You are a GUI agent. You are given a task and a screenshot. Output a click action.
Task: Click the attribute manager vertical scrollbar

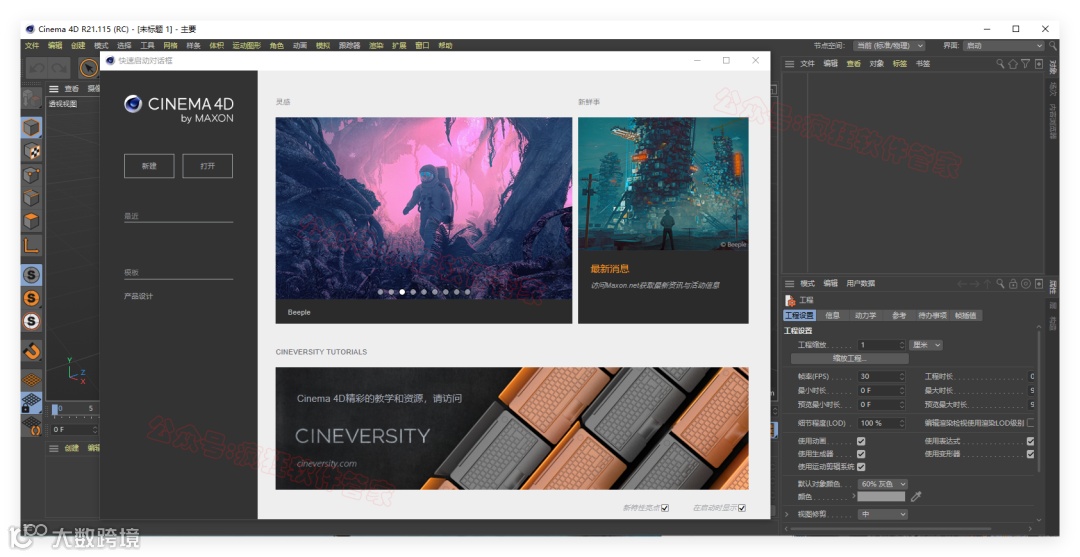[x=1039, y=399]
